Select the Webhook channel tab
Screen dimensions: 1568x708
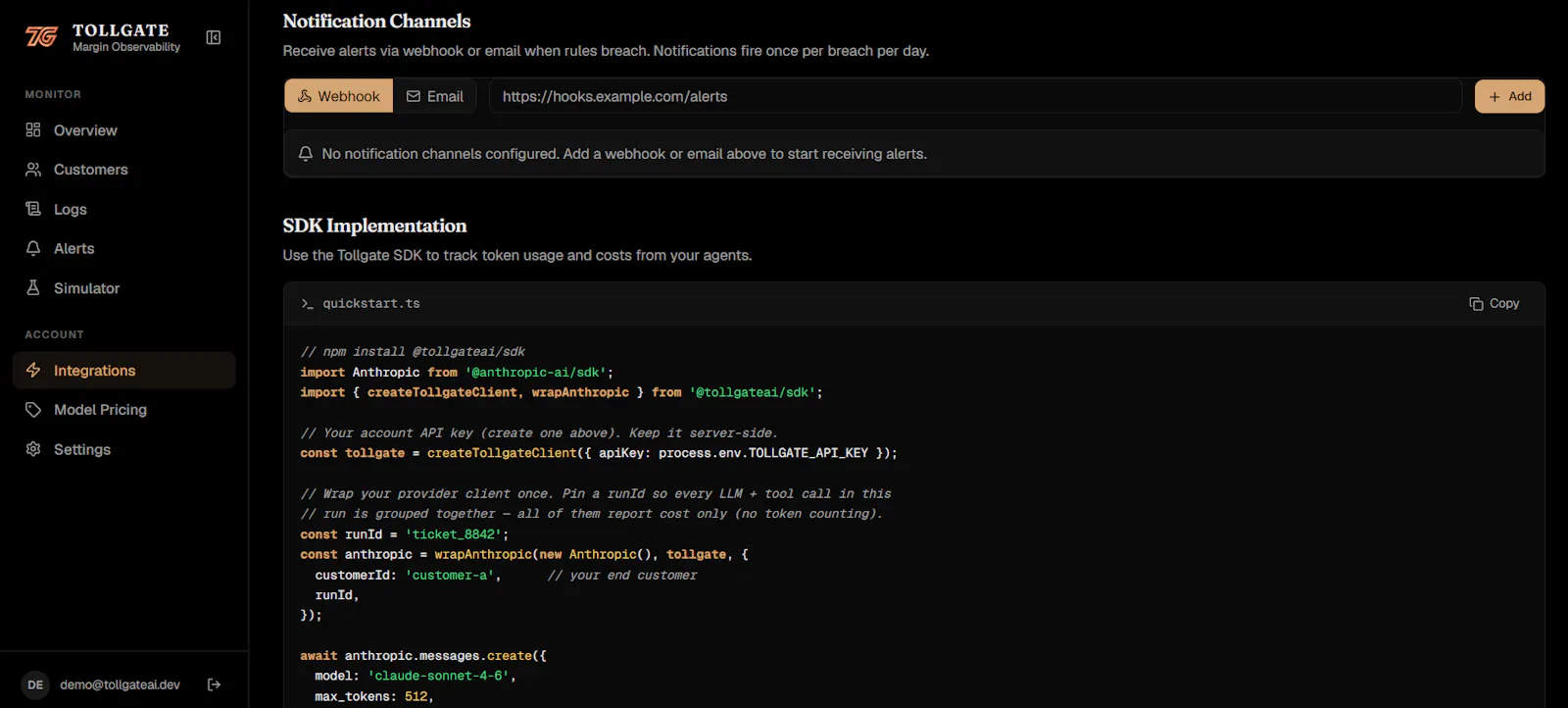[x=339, y=96]
